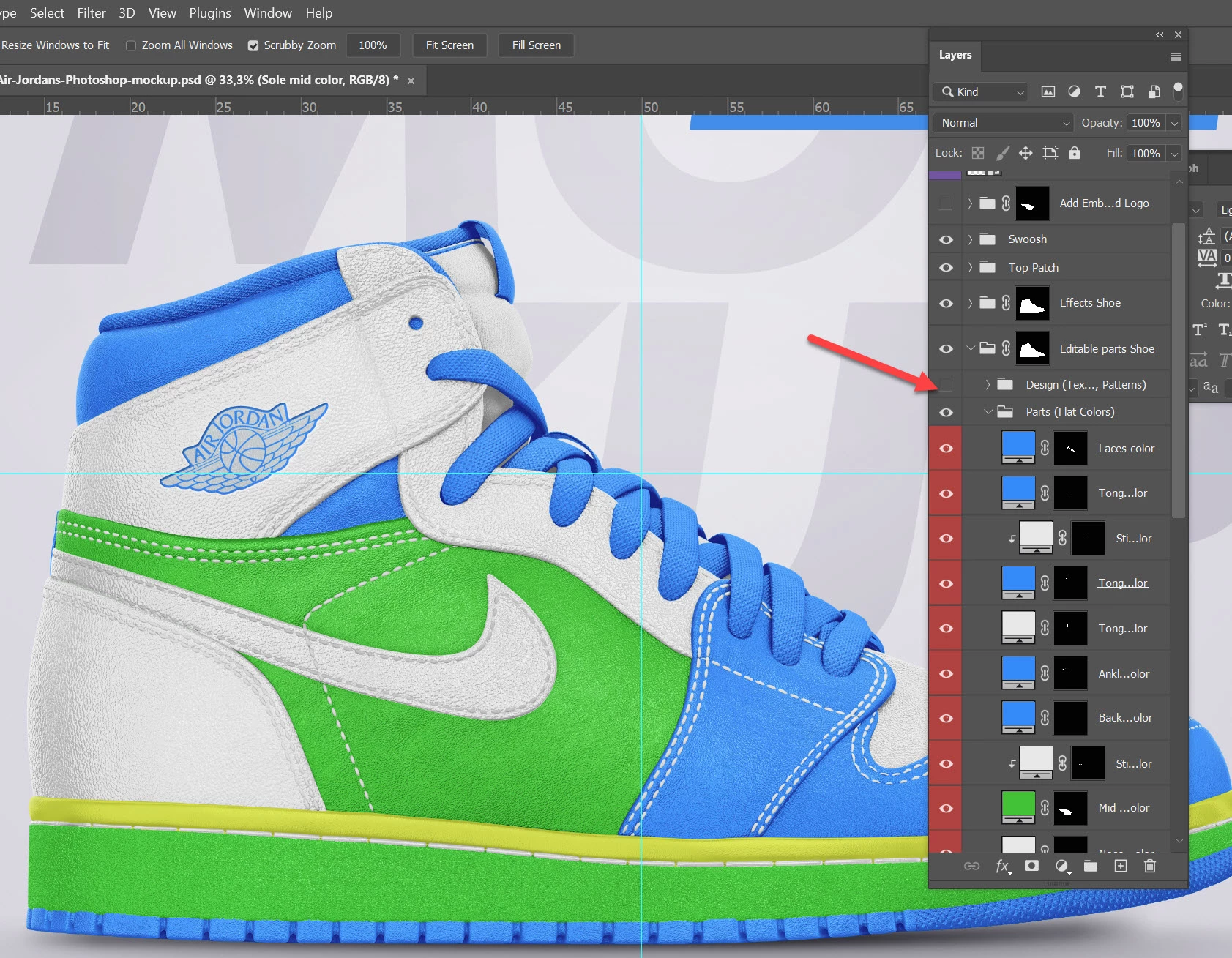The width and height of the screenshot is (1232, 958).
Task: Click the lock image pixels brush icon
Action: coord(1002,153)
